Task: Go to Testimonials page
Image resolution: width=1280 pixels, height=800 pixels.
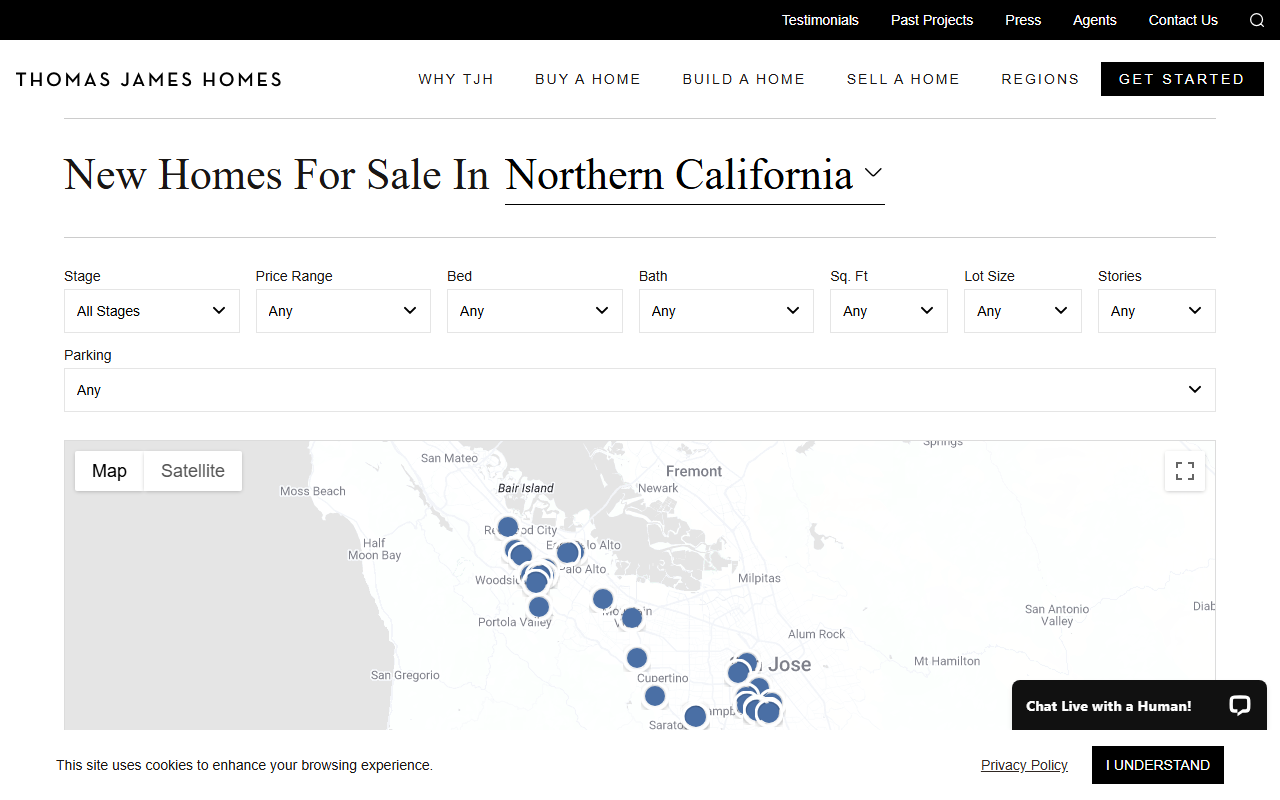Action: coord(820,20)
